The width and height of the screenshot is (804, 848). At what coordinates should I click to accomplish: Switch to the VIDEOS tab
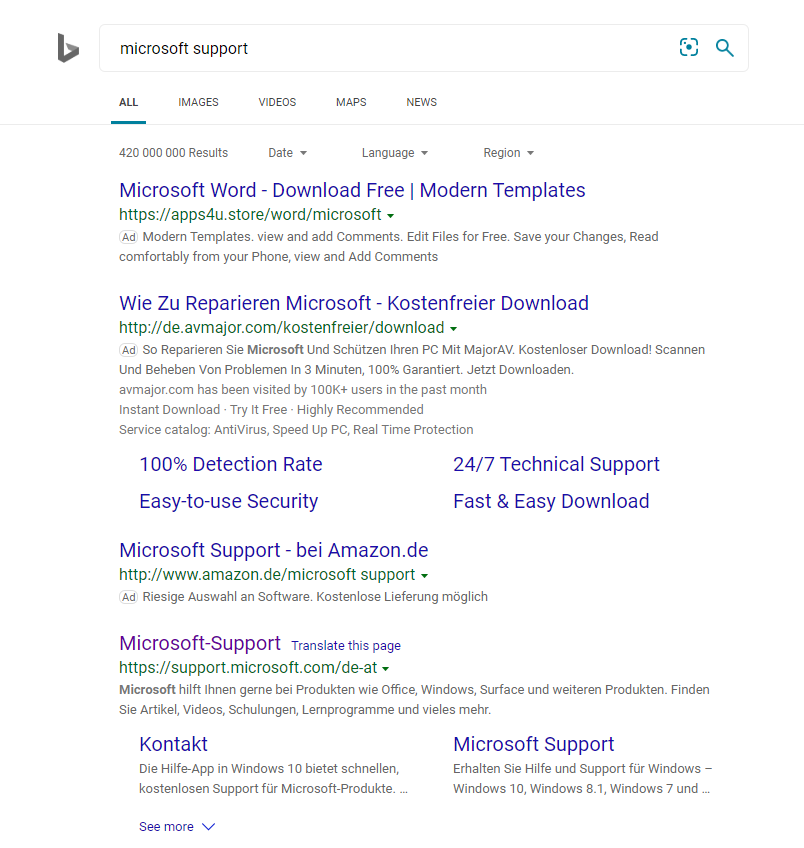[x=277, y=102]
